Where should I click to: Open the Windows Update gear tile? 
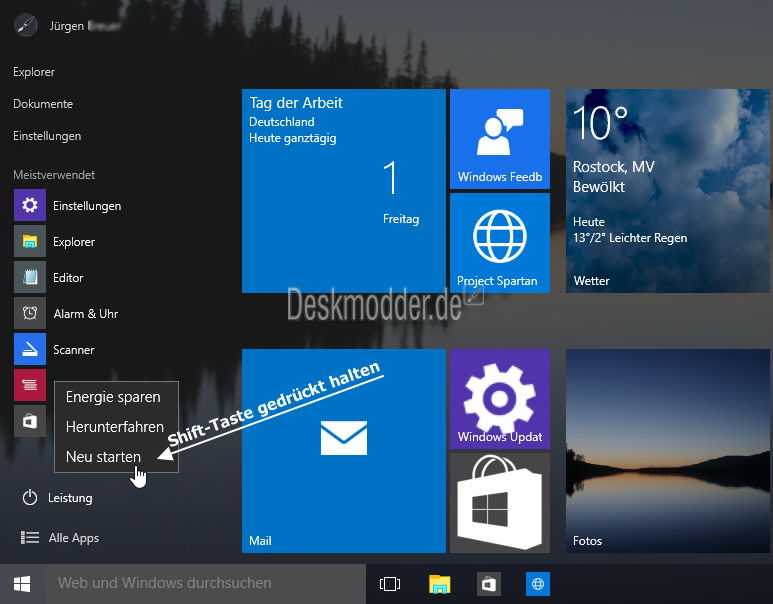pyautogui.click(x=500, y=399)
